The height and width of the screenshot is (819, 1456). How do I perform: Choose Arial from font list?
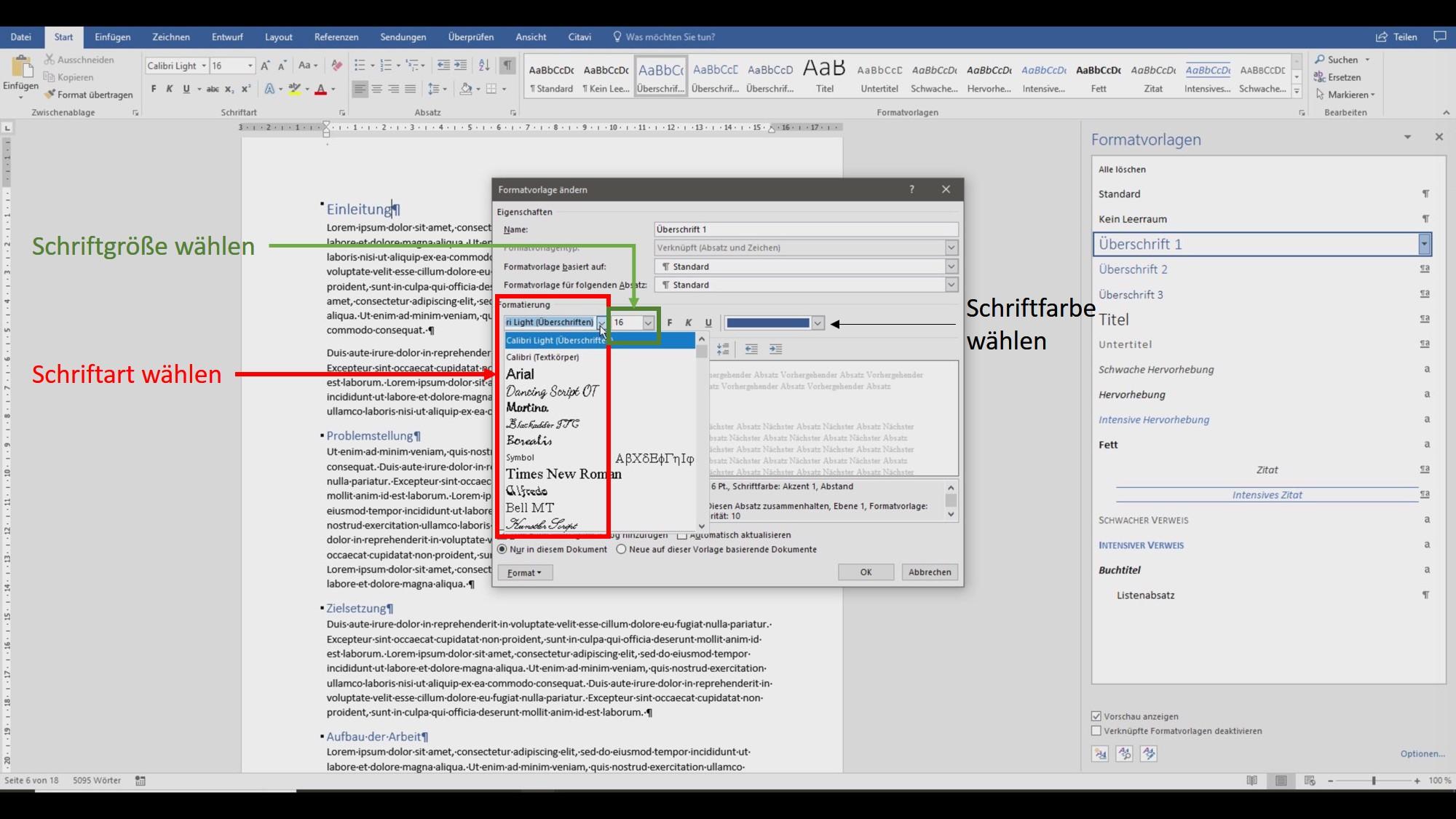point(521,374)
